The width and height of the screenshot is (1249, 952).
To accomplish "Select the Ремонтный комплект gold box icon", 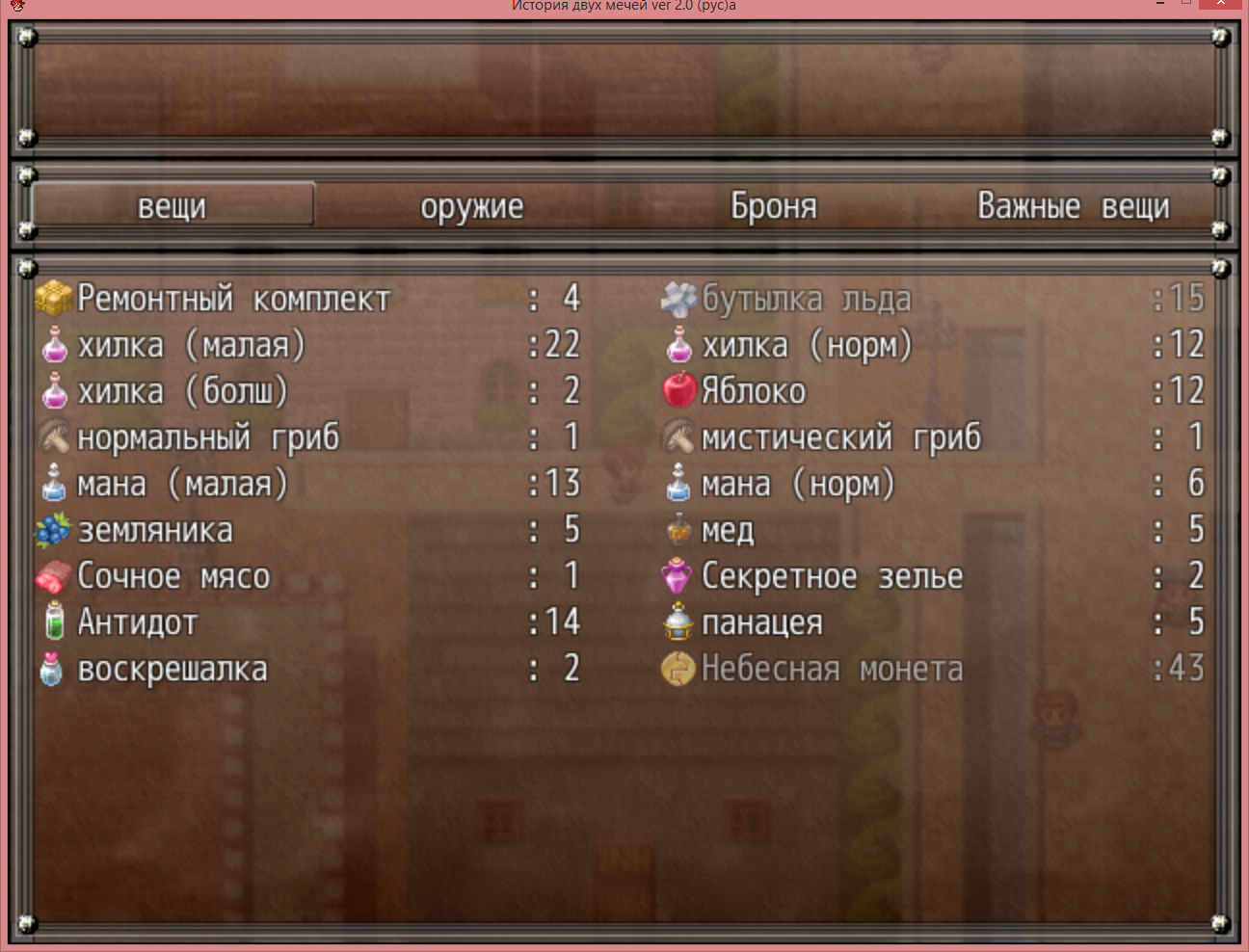I will point(54,299).
